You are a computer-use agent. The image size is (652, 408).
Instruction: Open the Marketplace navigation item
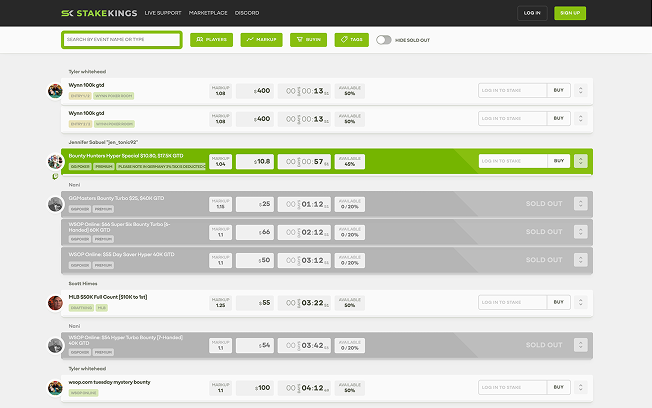pos(208,13)
